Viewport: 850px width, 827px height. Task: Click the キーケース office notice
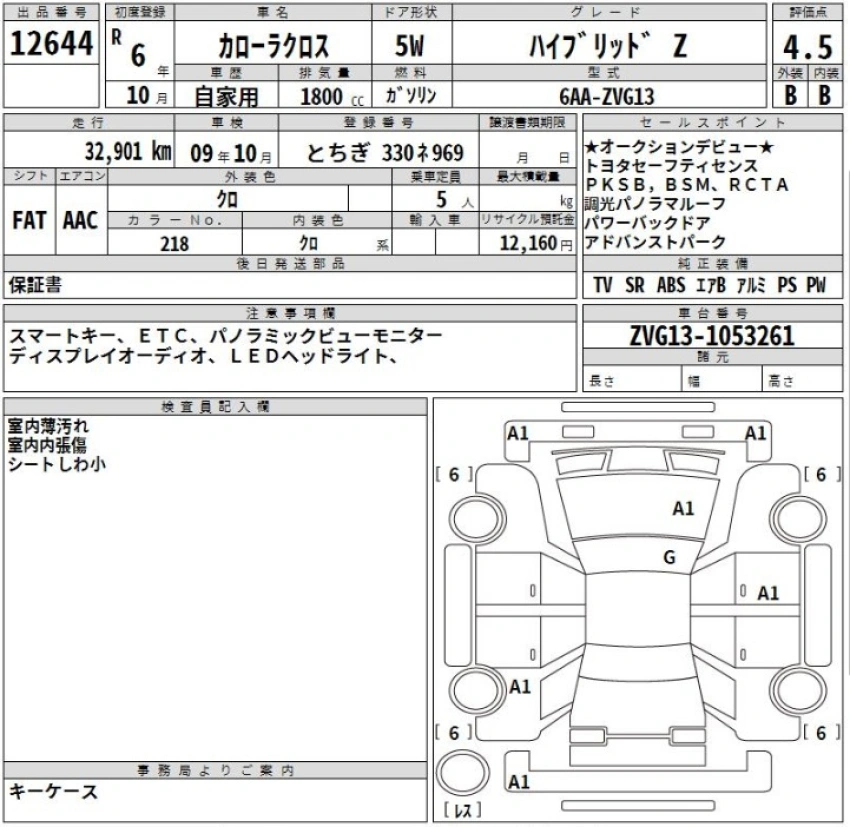pos(53,792)
